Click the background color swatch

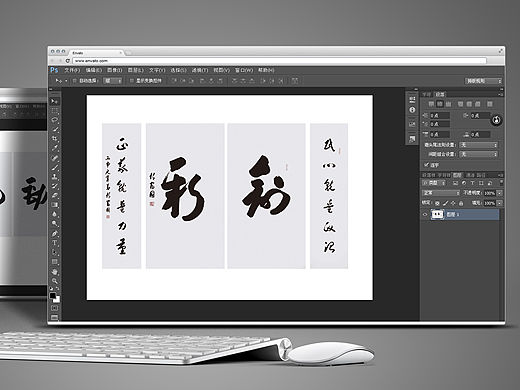pos(57,299)
